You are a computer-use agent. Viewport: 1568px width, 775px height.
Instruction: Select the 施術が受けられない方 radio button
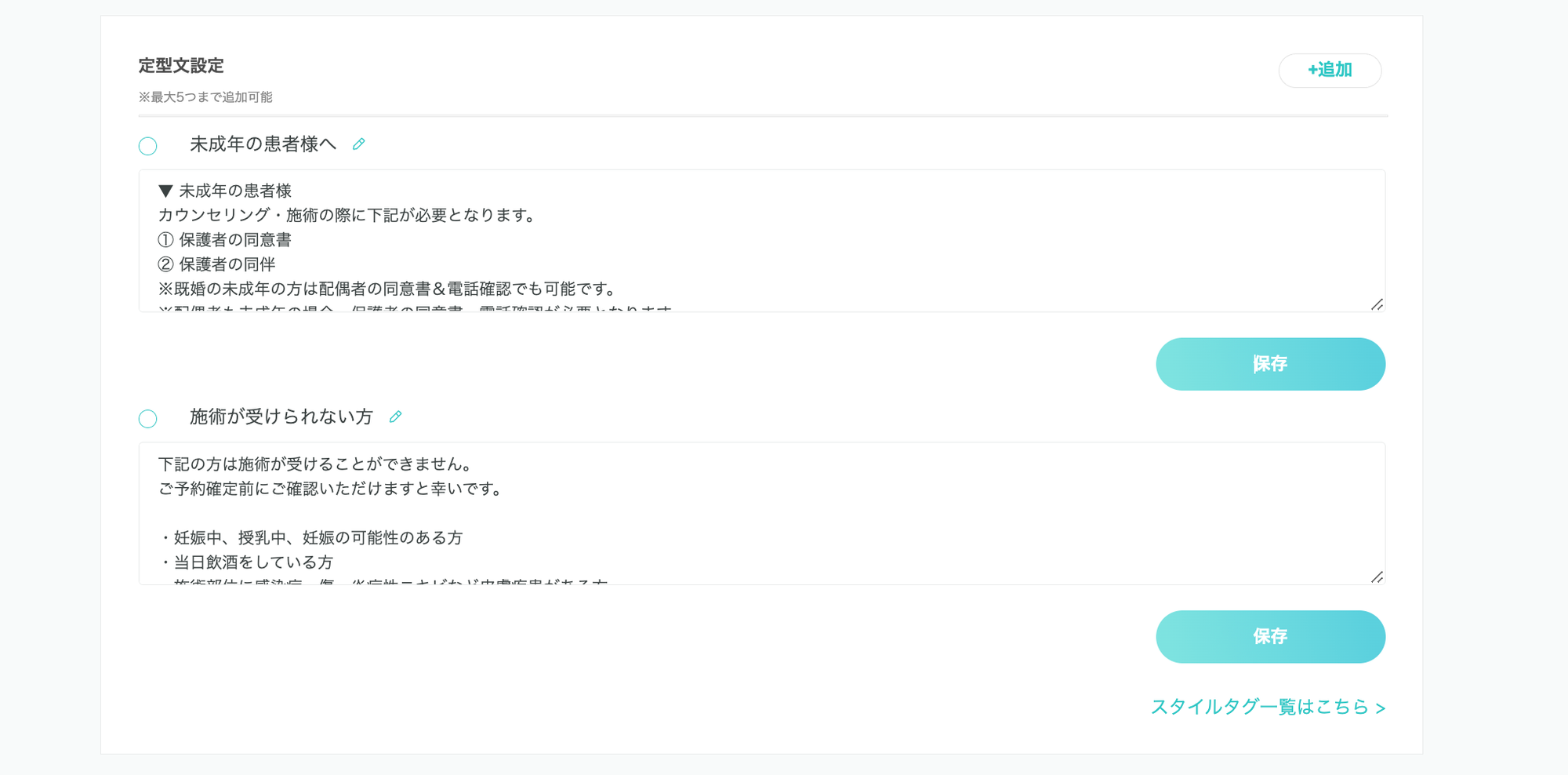(x=147, y=419)
